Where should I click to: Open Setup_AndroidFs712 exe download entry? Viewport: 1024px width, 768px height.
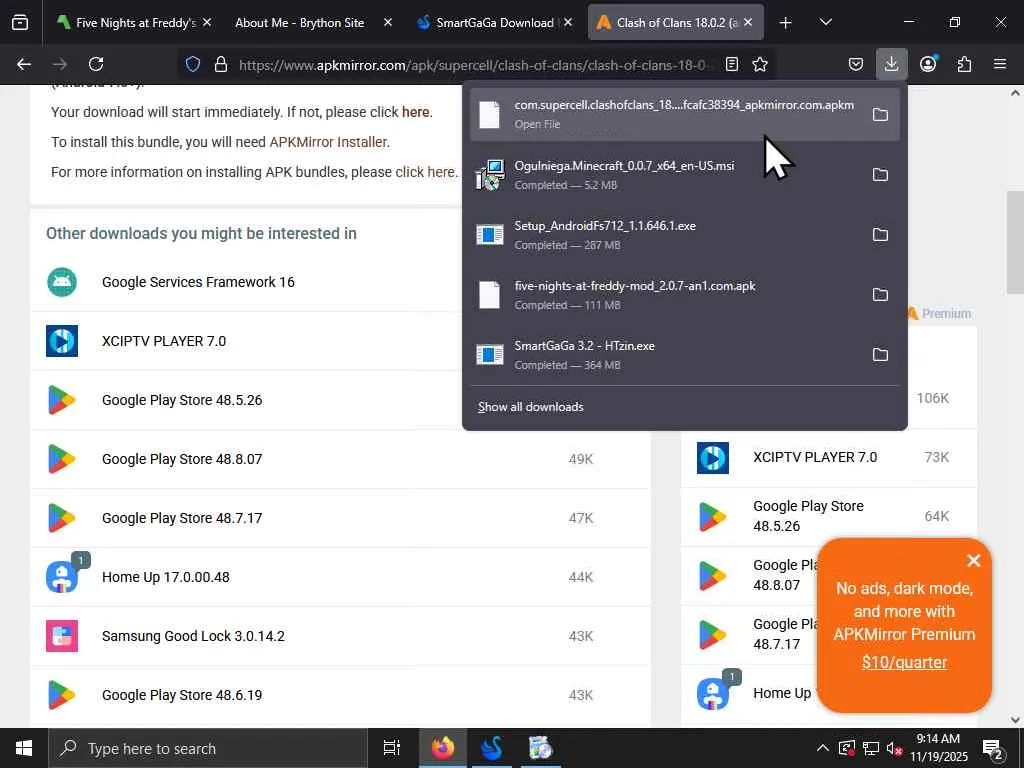[x=666, y=234]
